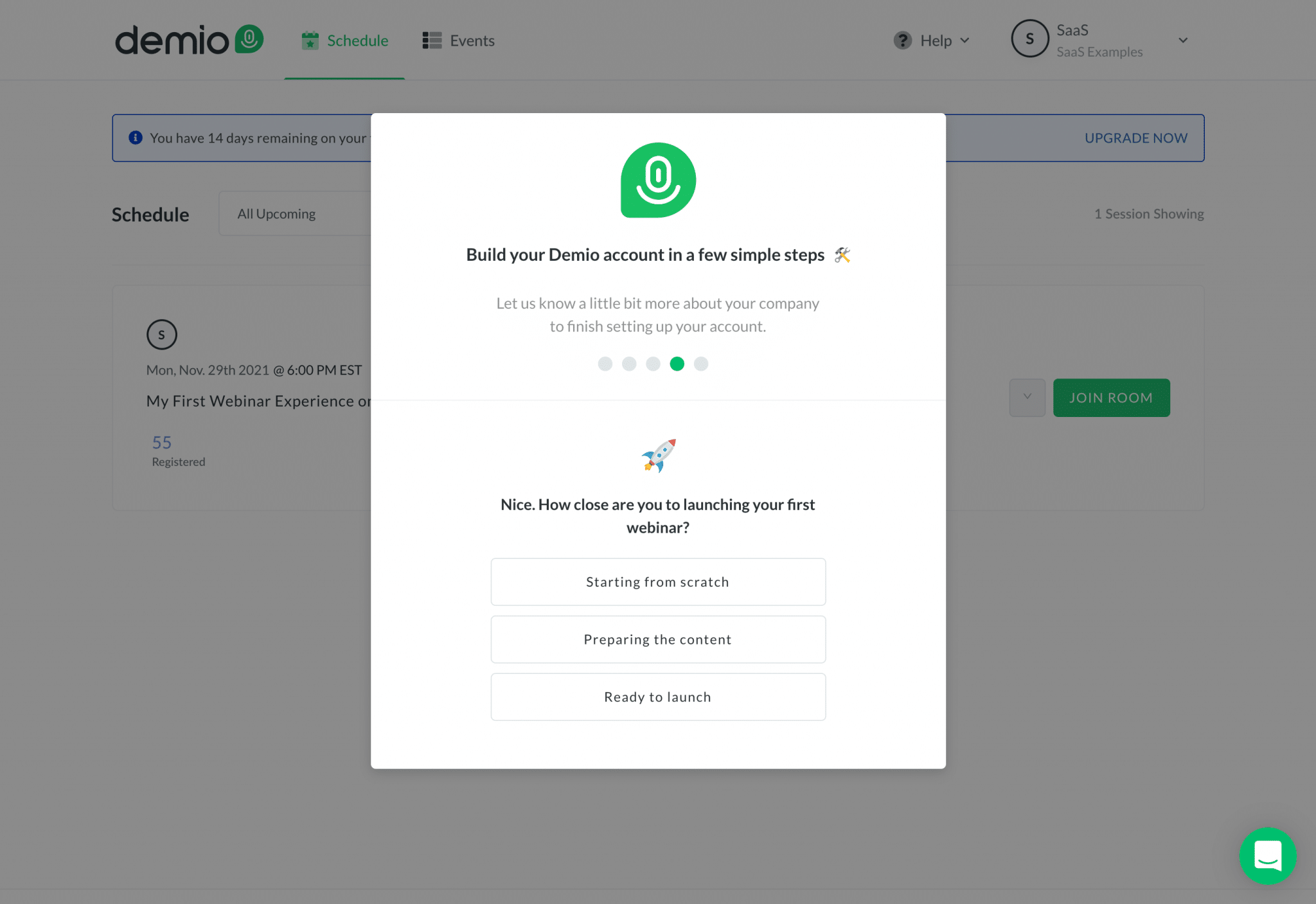Click the blue info icon in trial banner
1316x904 pixels.
pos(136,137)
